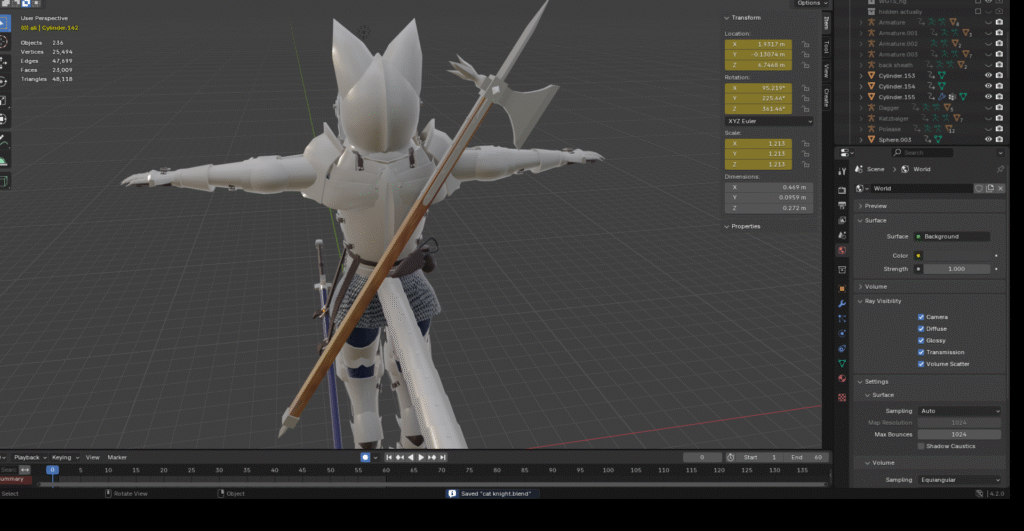Lock the X location value

(805, 44)
